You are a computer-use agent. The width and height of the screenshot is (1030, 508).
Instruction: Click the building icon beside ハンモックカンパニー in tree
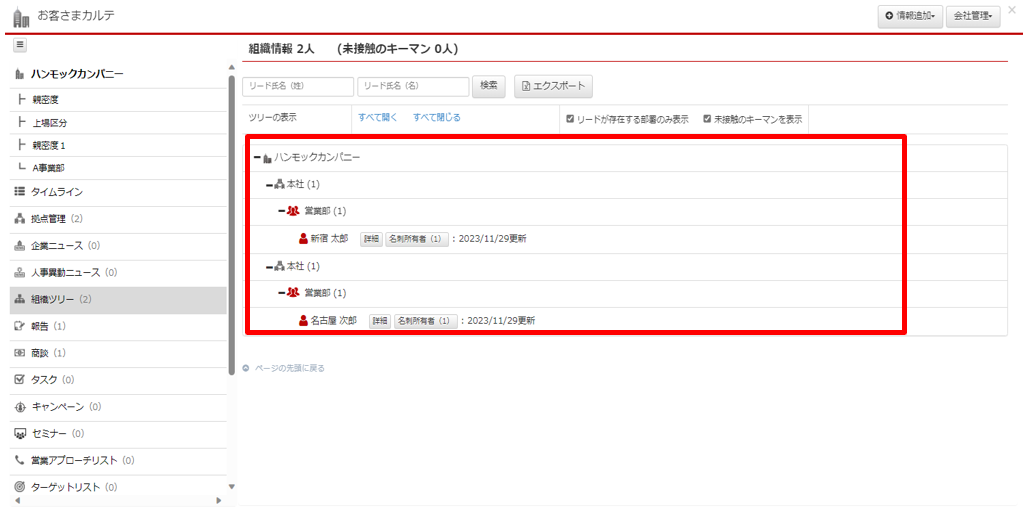coord(268,158)
